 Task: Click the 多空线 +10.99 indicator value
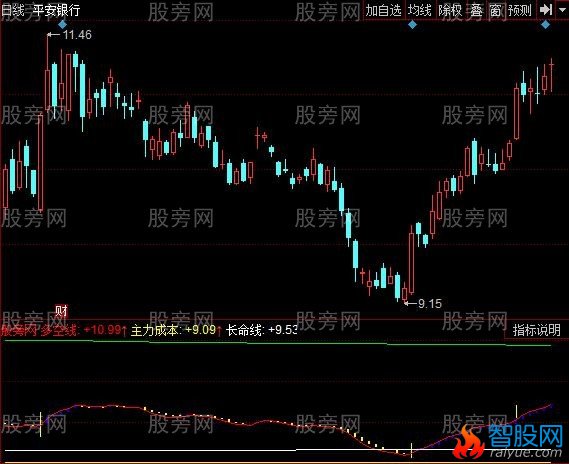83,330
